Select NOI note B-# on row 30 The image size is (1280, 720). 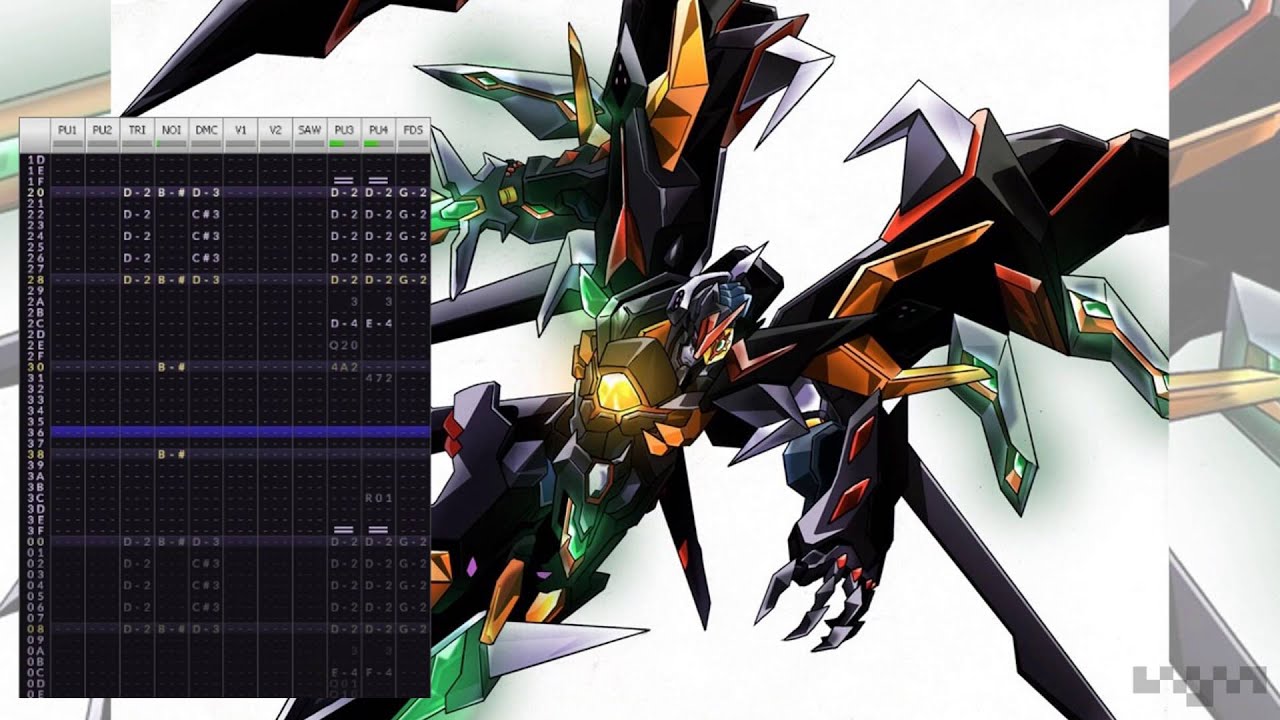(x=171, y=367)
